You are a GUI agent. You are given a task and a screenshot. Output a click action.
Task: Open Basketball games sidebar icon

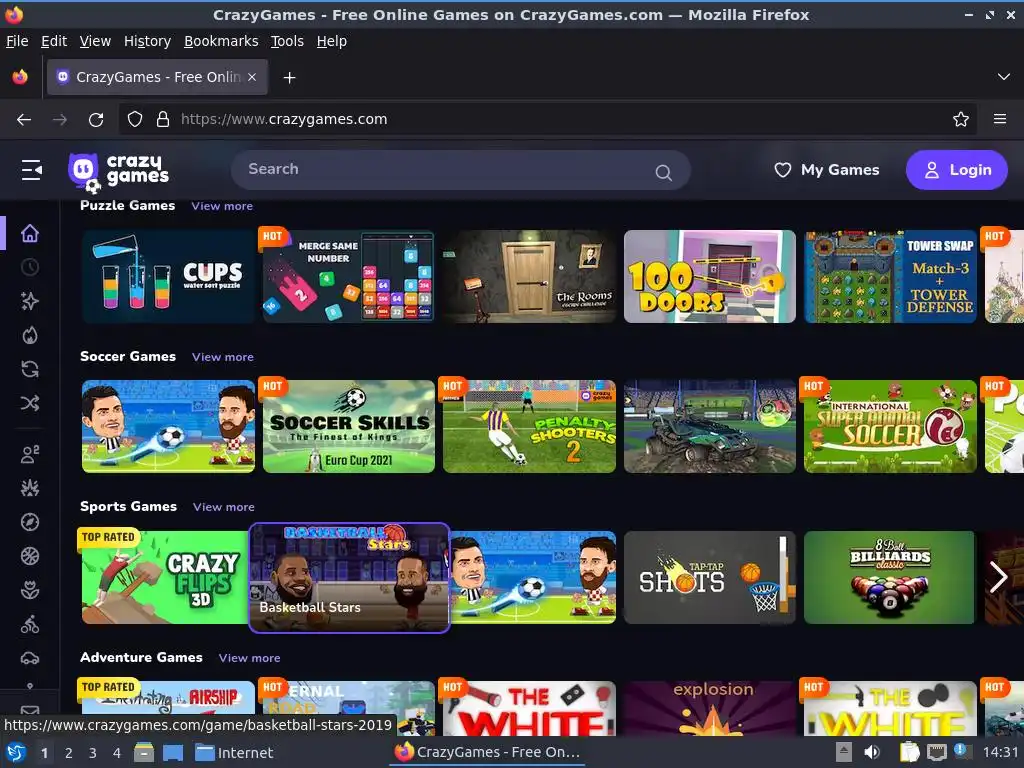pyautogui.click(x=29, y=556)
